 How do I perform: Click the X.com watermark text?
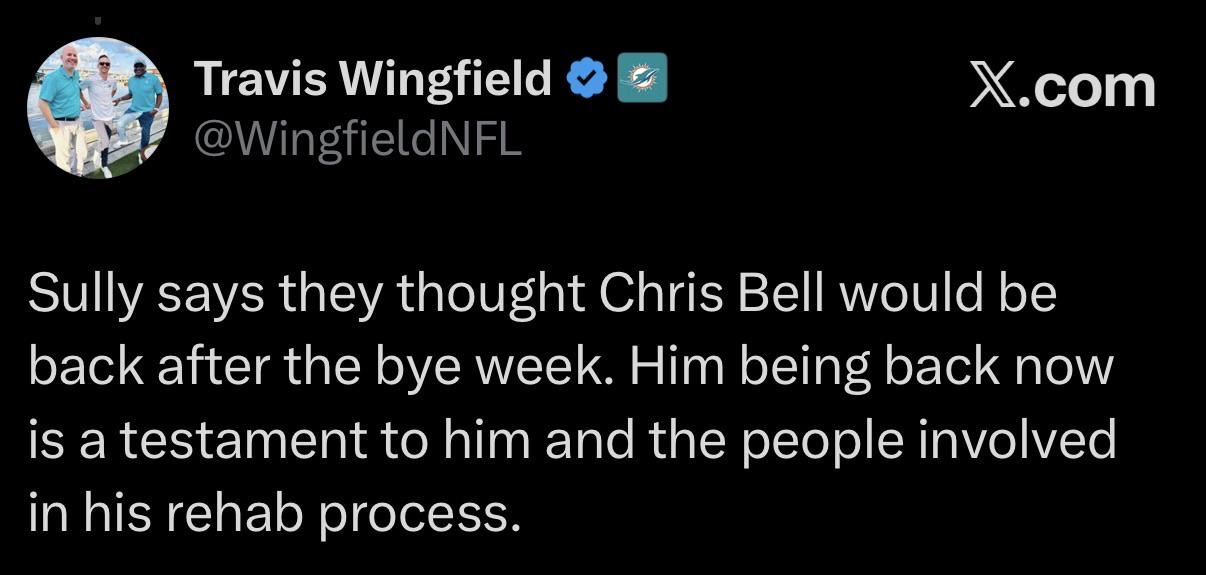[1062, 87]
